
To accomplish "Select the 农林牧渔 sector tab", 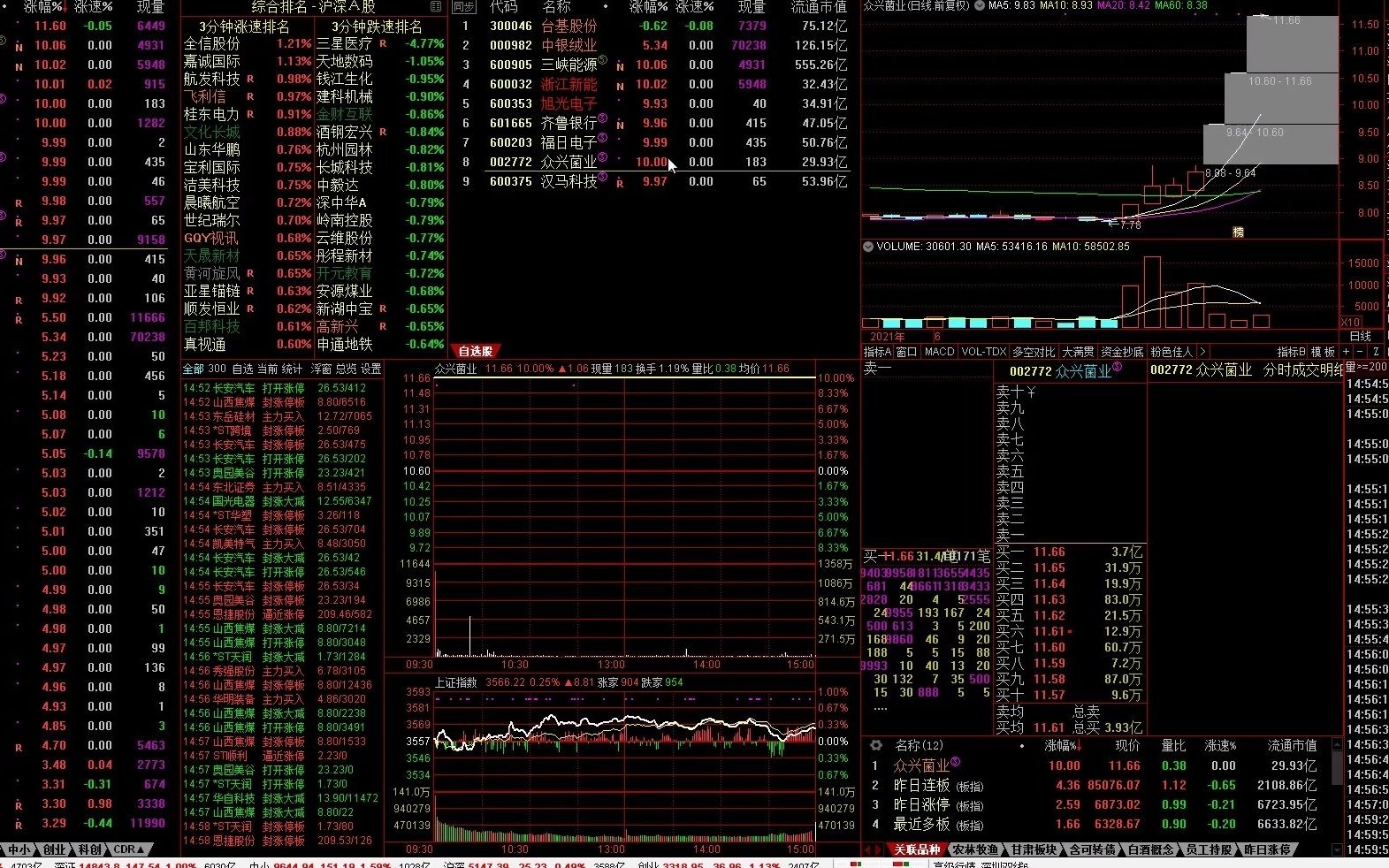I will click(x=975, y=849).
